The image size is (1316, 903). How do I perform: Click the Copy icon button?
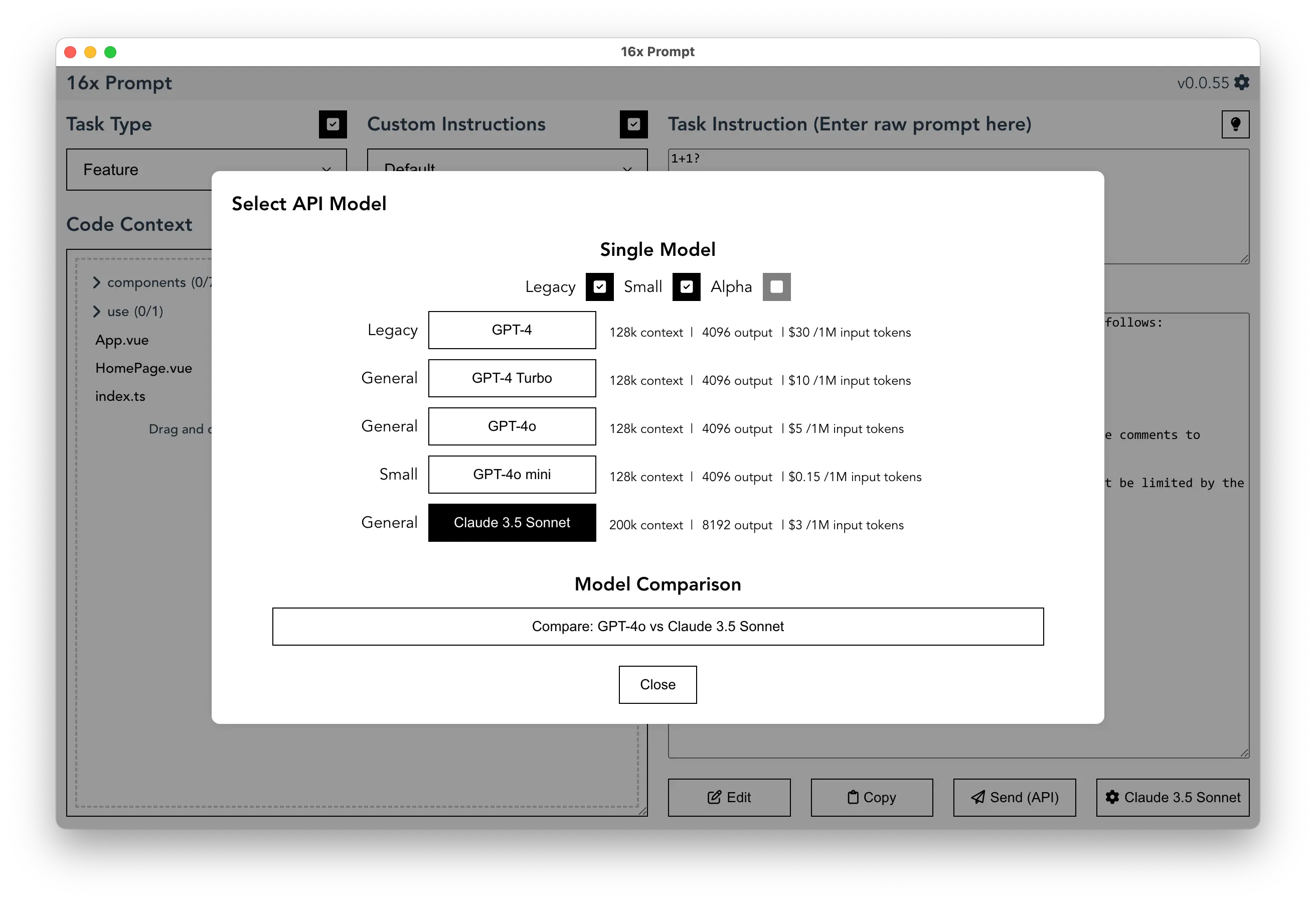click(878, 797)
